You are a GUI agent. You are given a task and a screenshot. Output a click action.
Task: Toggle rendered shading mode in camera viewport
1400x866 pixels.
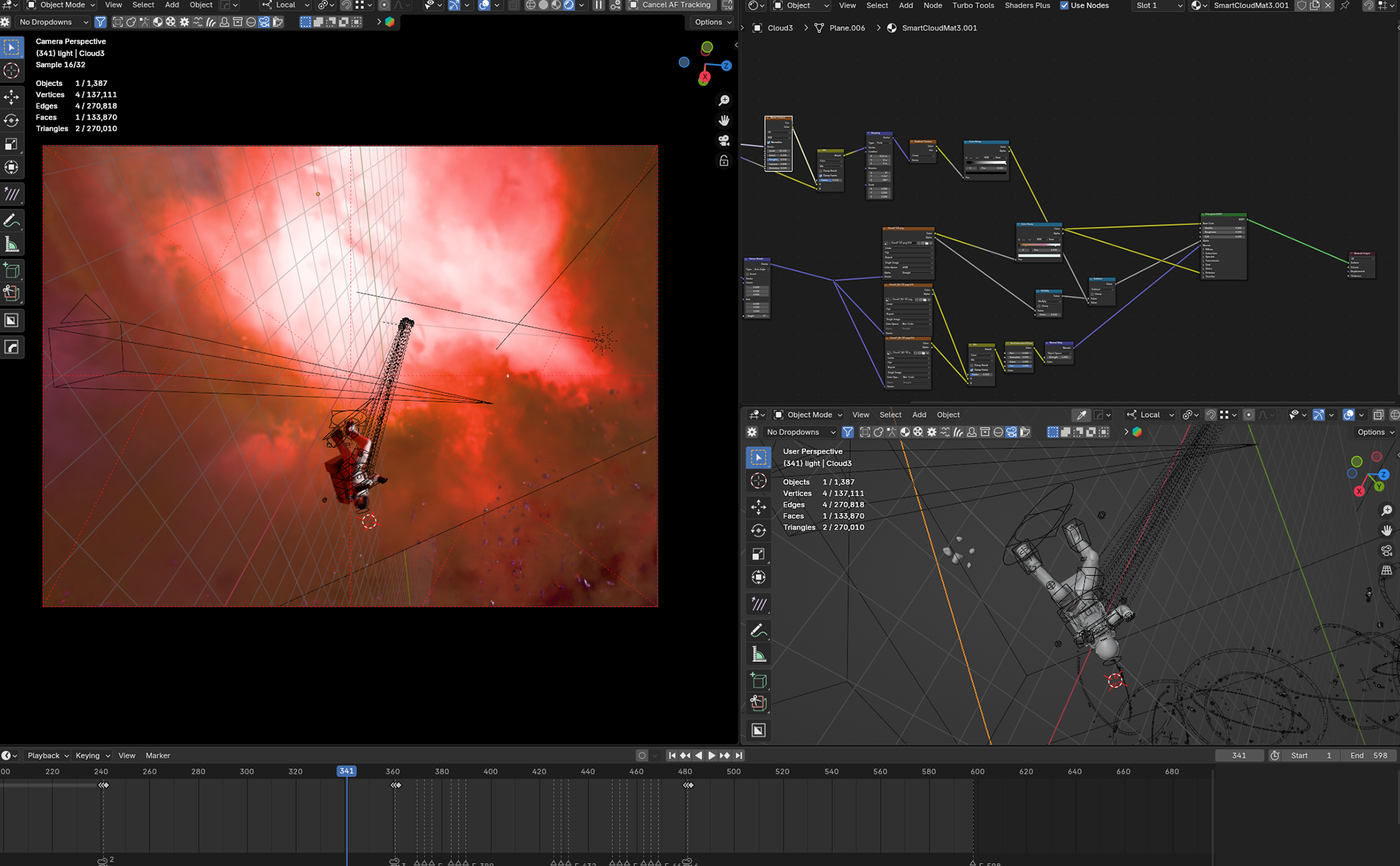(x=569, y=5)
